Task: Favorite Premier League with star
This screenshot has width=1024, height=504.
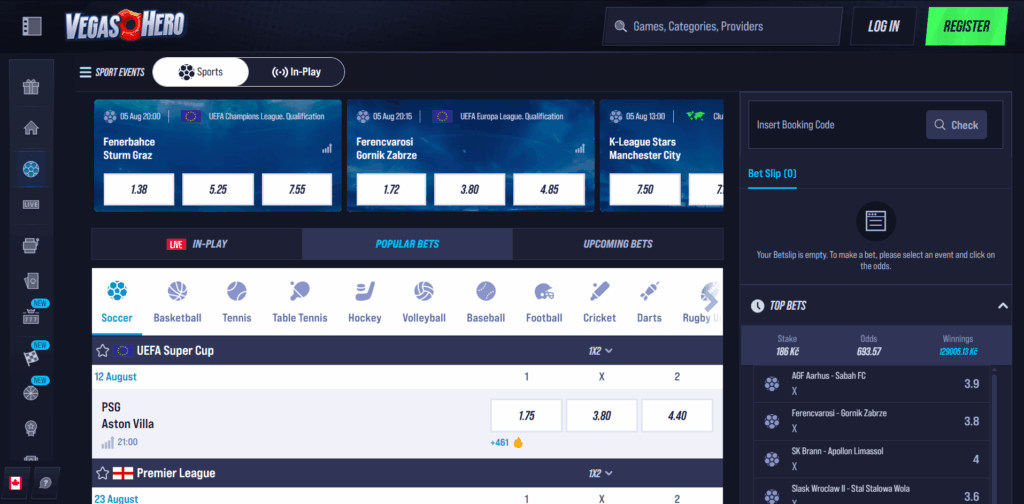Action: (x=103, y=473)
